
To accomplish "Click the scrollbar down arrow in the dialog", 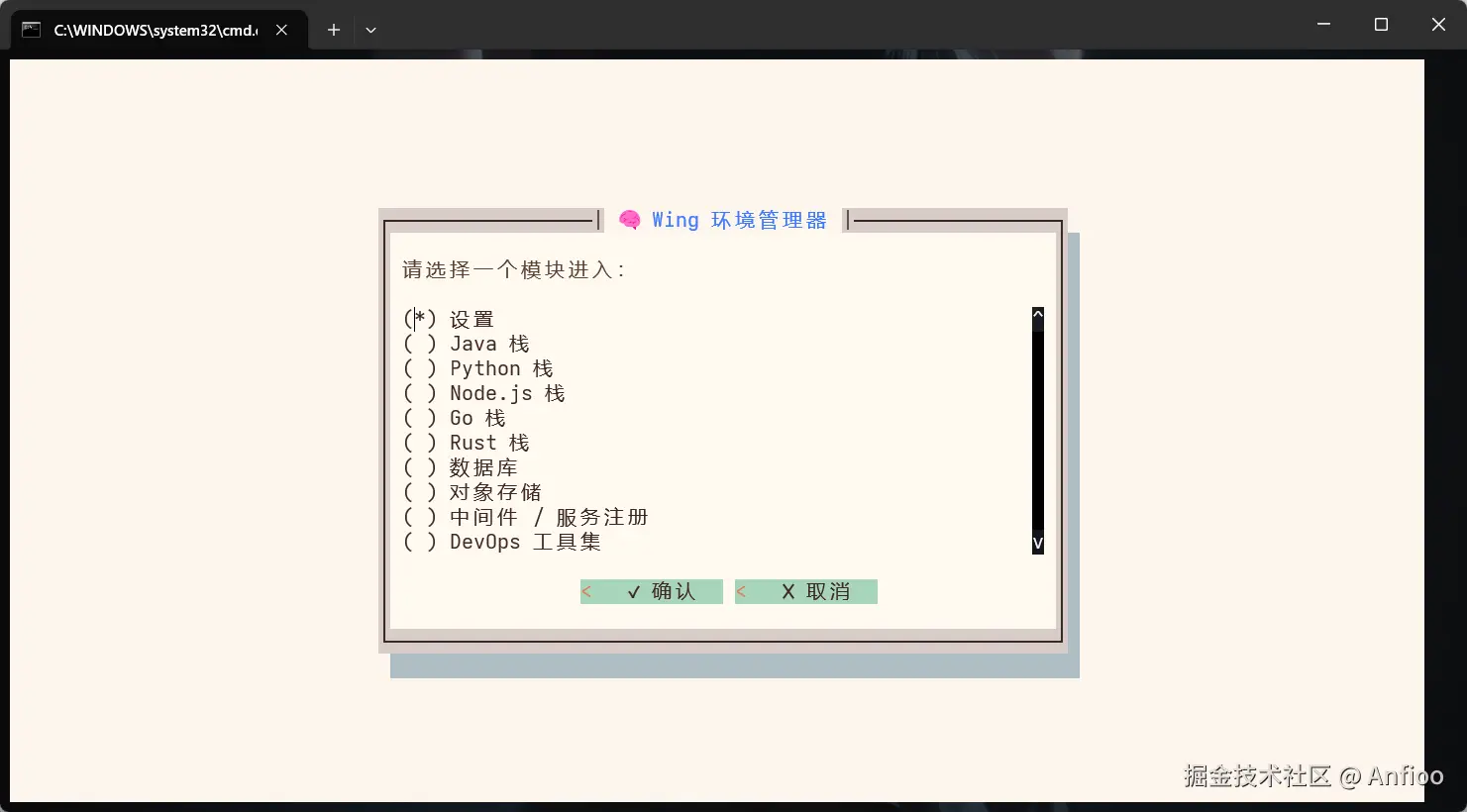I will pos(1037,543).
